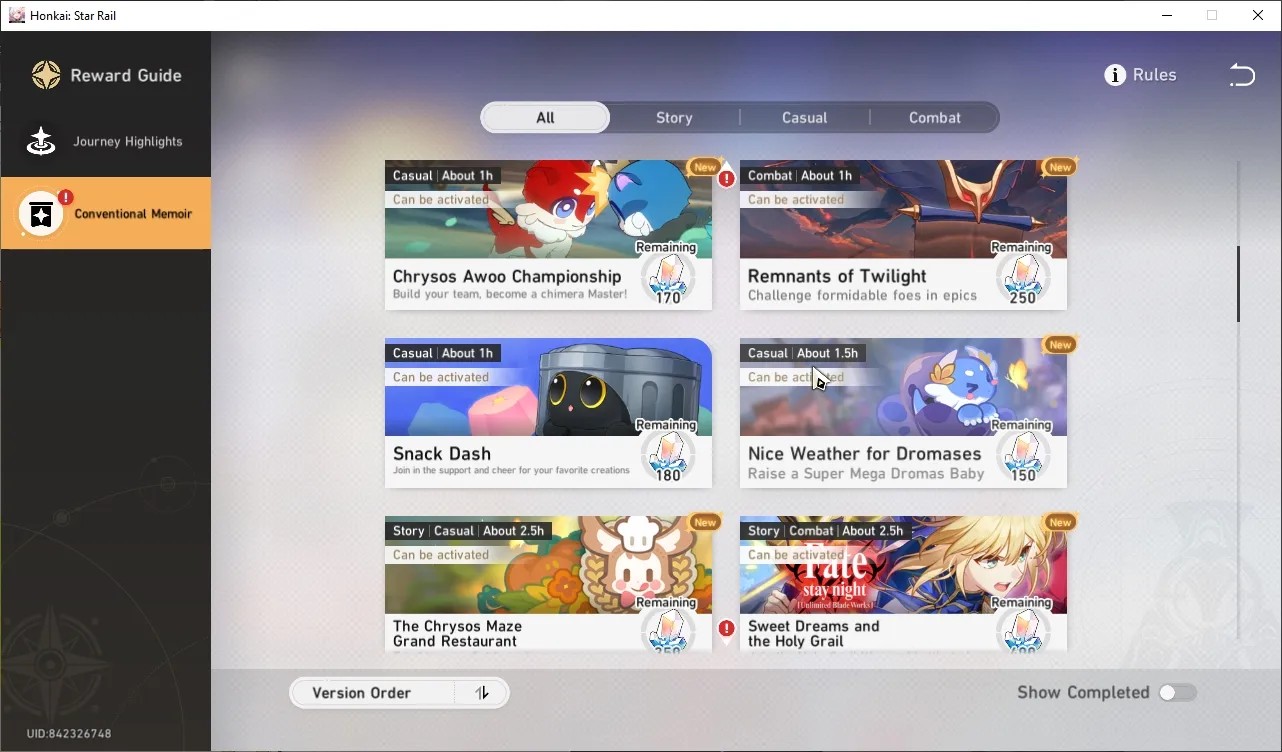Image resolution: width=1282 pixels, height=752 pixels.
Task: Click the New badge on Nice Weather for Dromases
Action: click(x=1060, y=345)
